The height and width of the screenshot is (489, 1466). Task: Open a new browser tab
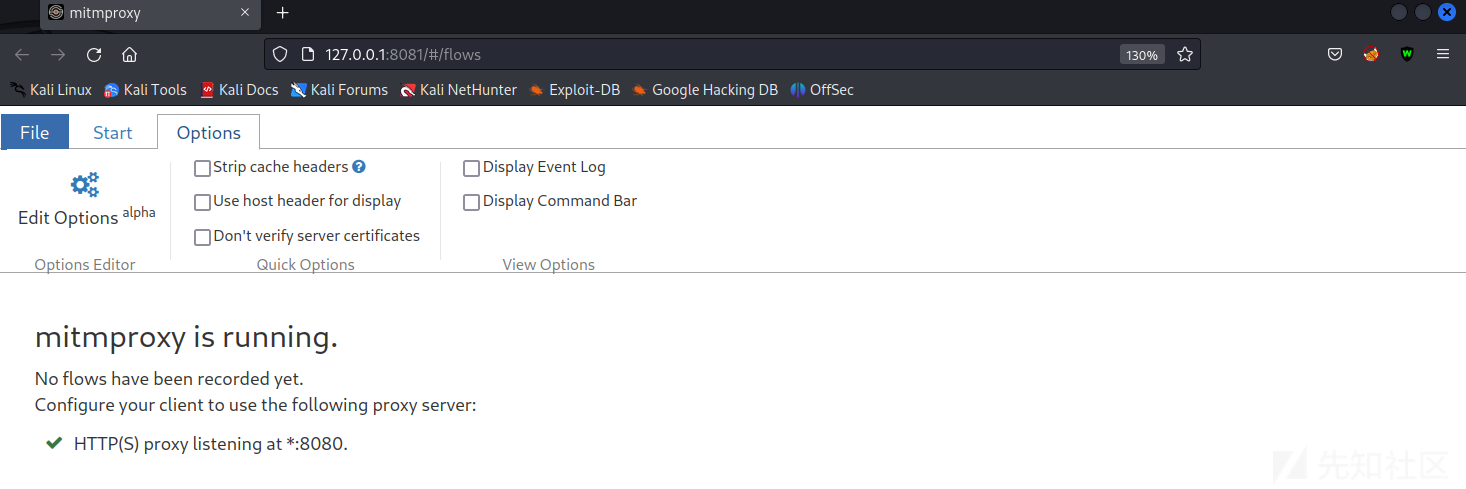tap(282, 13)
